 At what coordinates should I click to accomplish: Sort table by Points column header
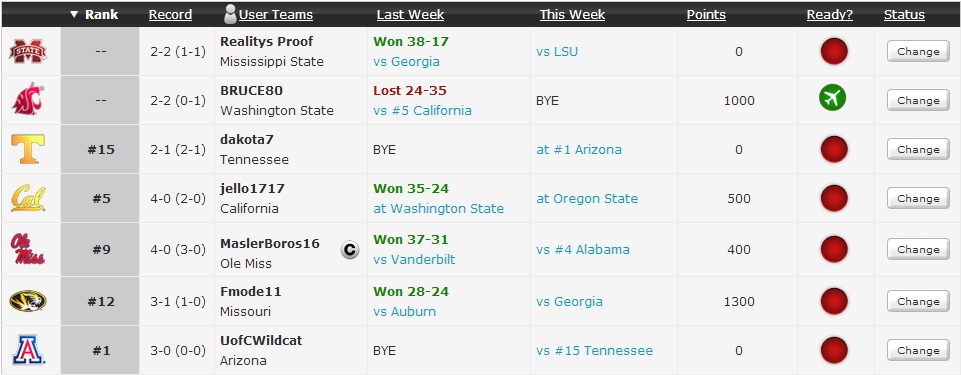pos(706,15)
